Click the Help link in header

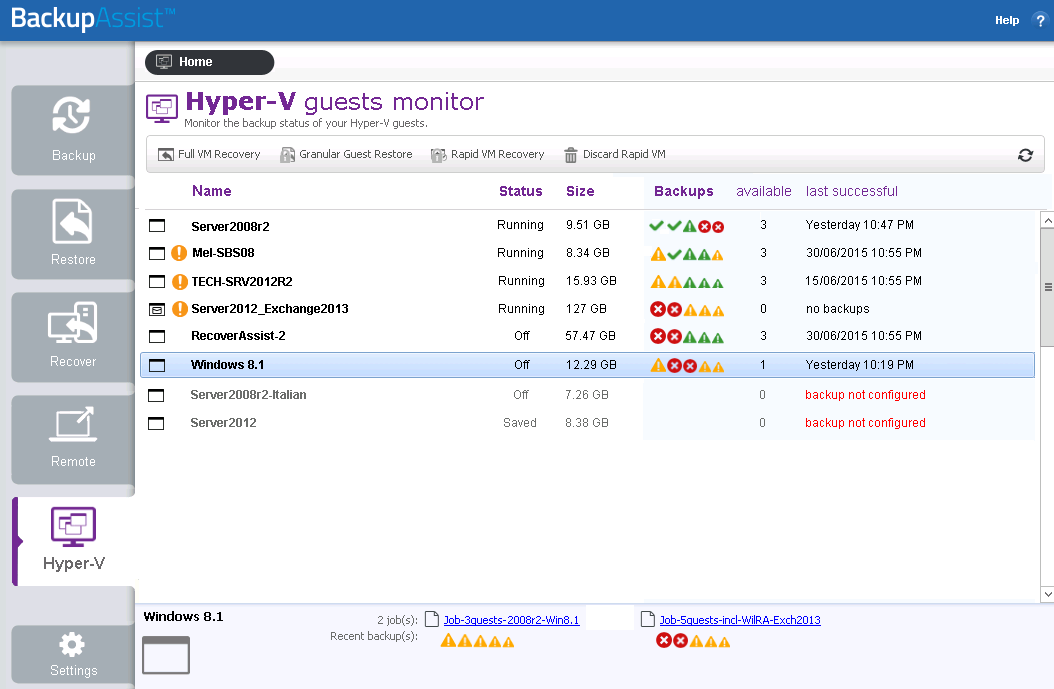click(x=1007, y=20)
